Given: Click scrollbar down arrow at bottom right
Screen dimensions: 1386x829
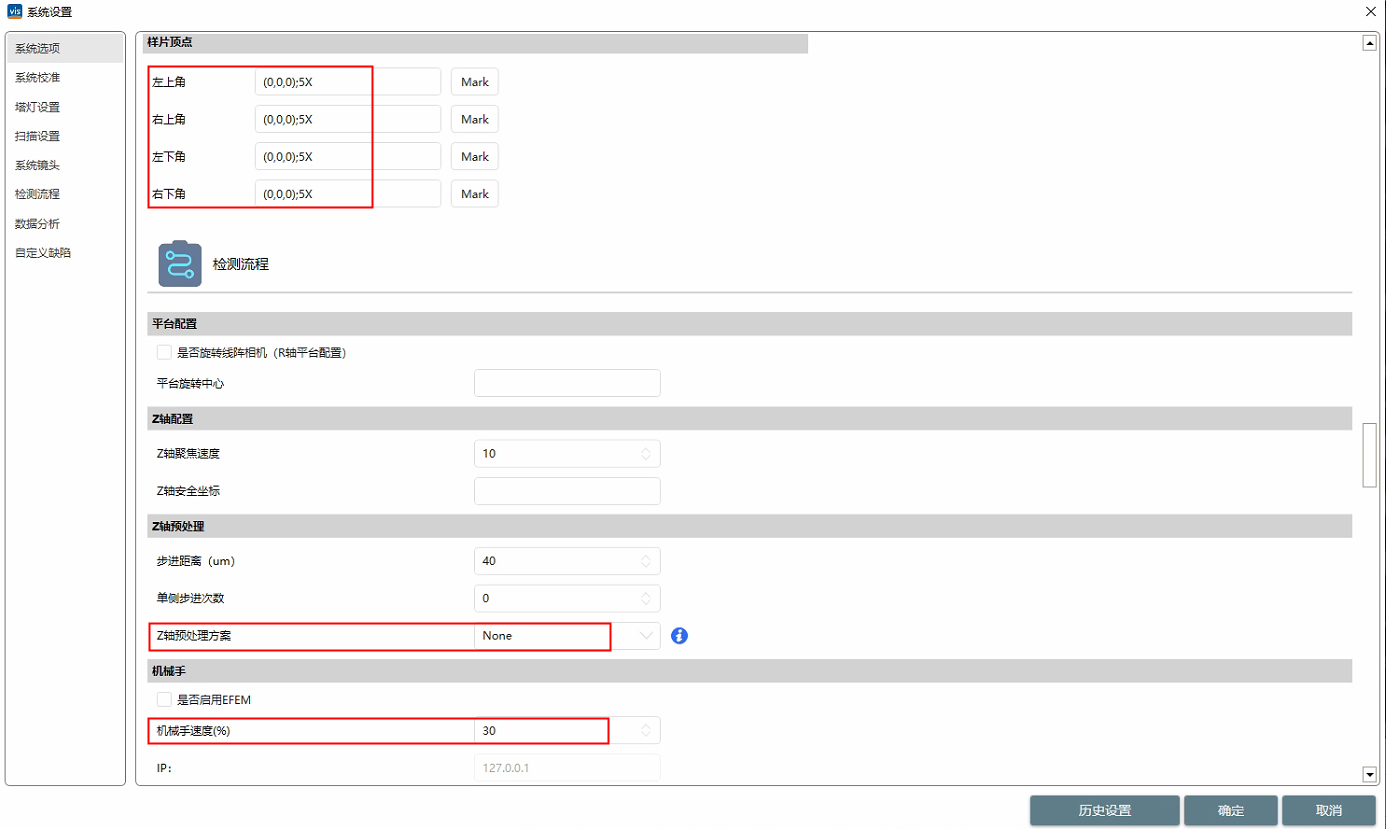Looking at the screenshot, I should pyautogui.click(x=1370, y=775).
